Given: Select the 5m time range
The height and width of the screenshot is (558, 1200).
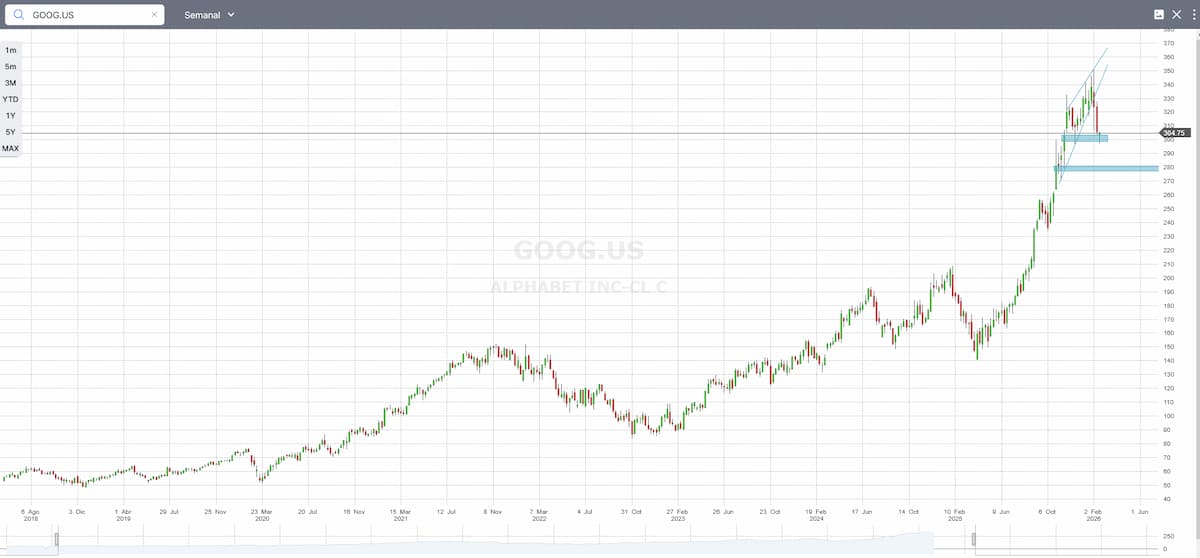Looking at the screenshot, I should [10, 66].
